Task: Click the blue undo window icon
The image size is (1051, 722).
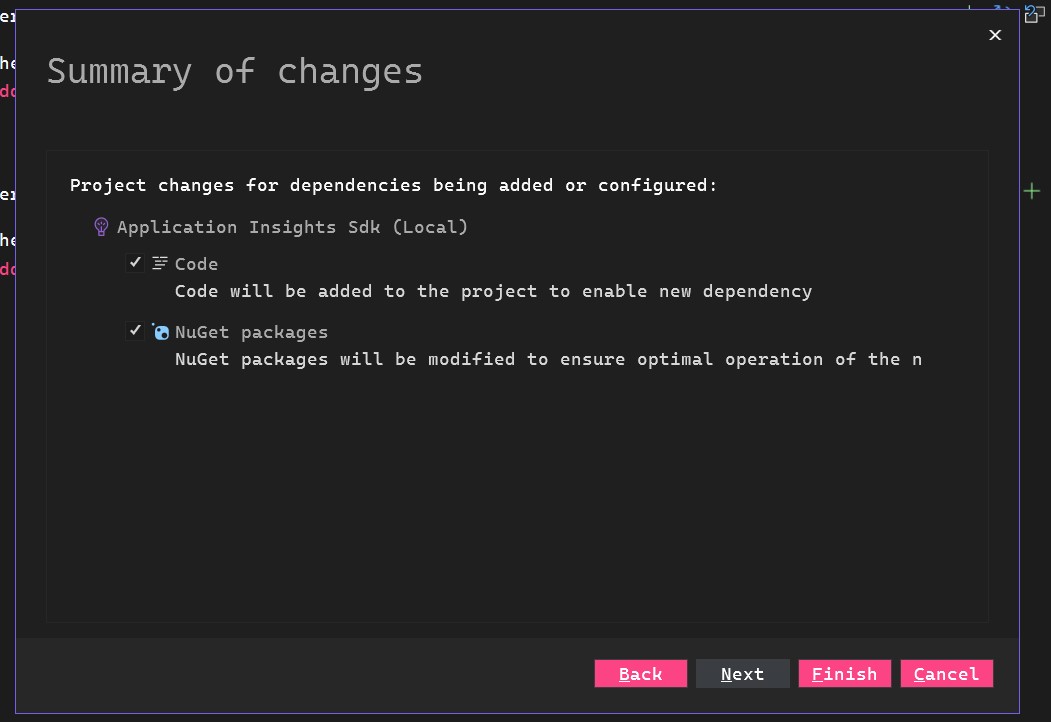Action: (1035, 13)
